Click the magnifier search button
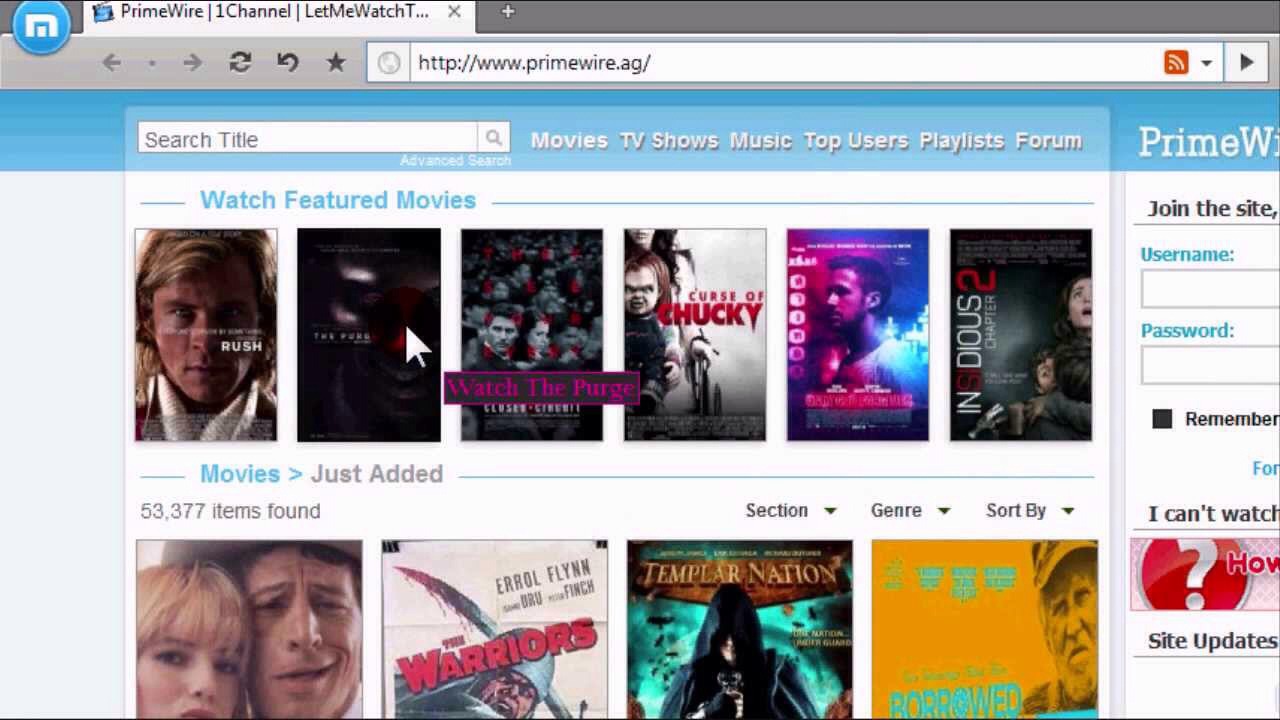1280x720 pixels. point(494,138)
